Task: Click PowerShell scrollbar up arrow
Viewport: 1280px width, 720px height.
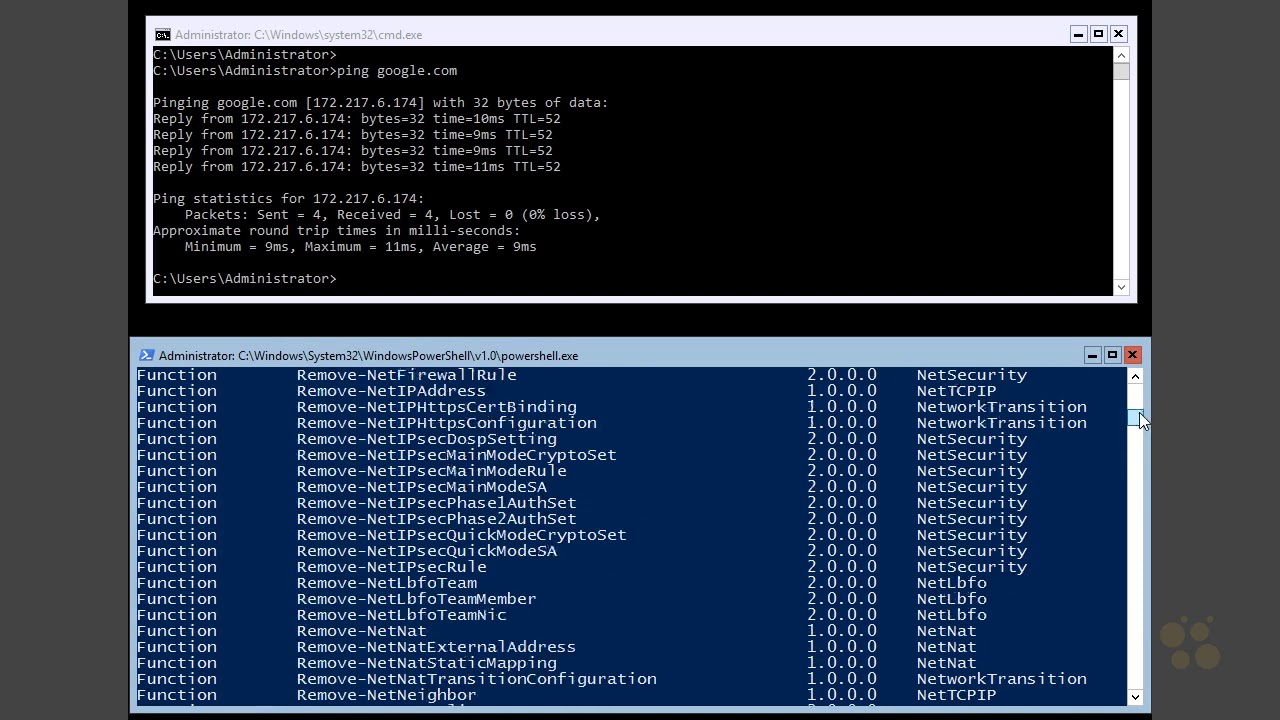Action: coord(1135,376)
